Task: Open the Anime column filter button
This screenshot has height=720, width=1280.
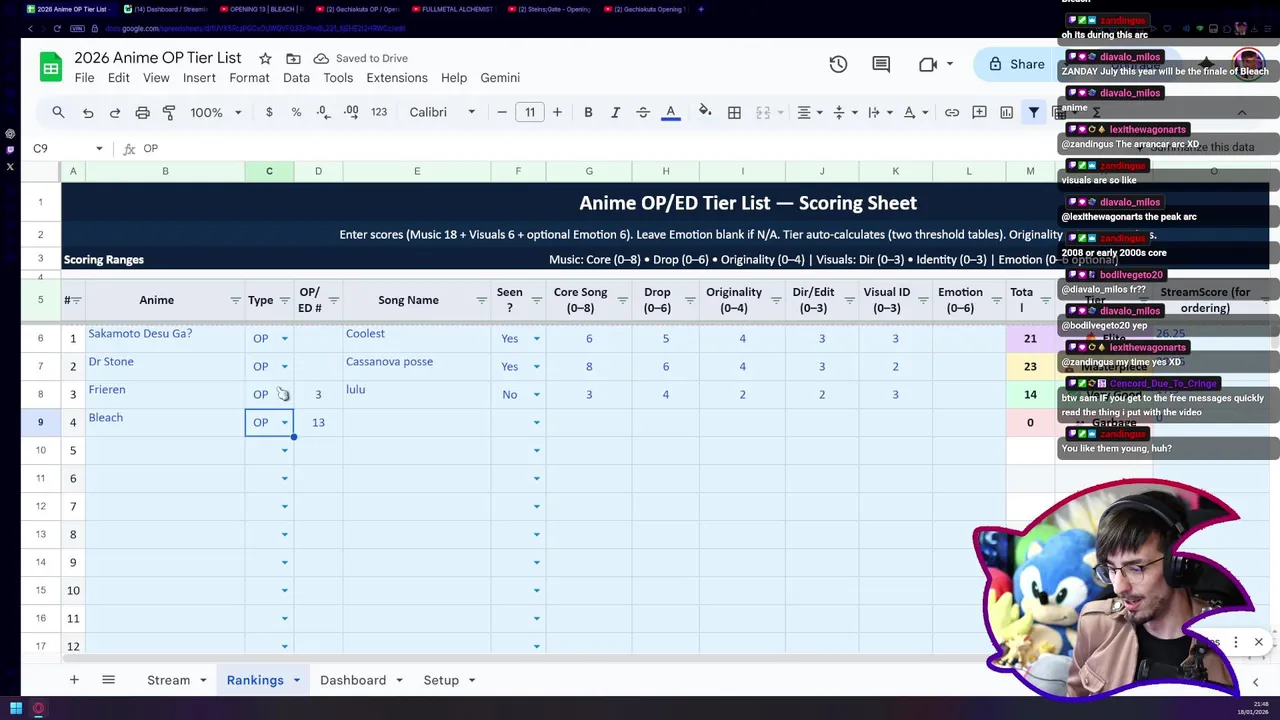Action: tap(235, 300)
